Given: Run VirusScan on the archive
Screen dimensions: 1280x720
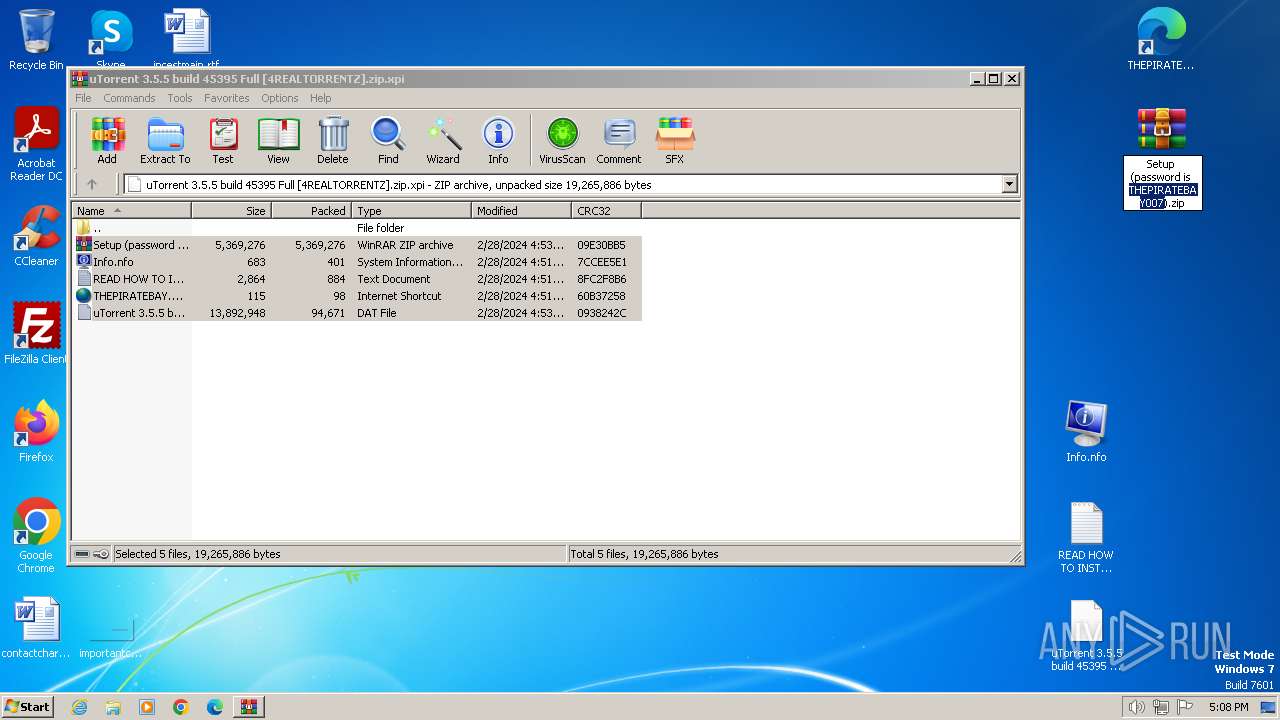Looking at the screenshot, I should click(x=562, y=141).
